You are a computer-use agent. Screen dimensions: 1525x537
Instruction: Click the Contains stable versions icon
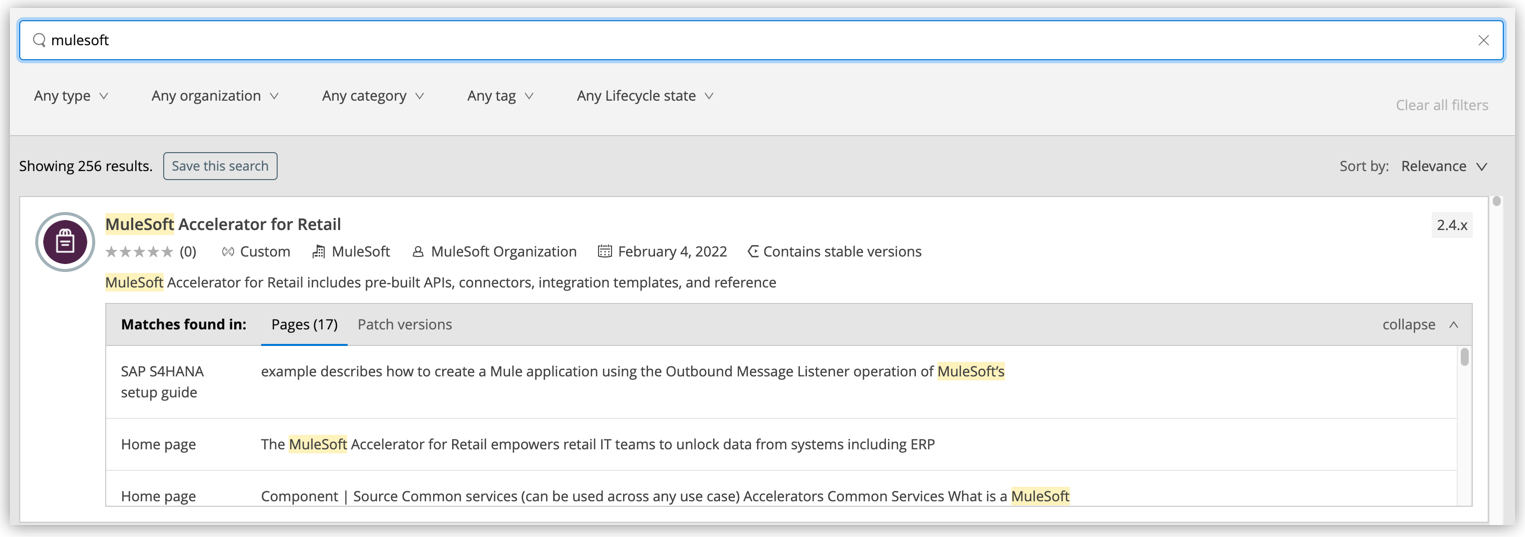[x=753, y=252]
